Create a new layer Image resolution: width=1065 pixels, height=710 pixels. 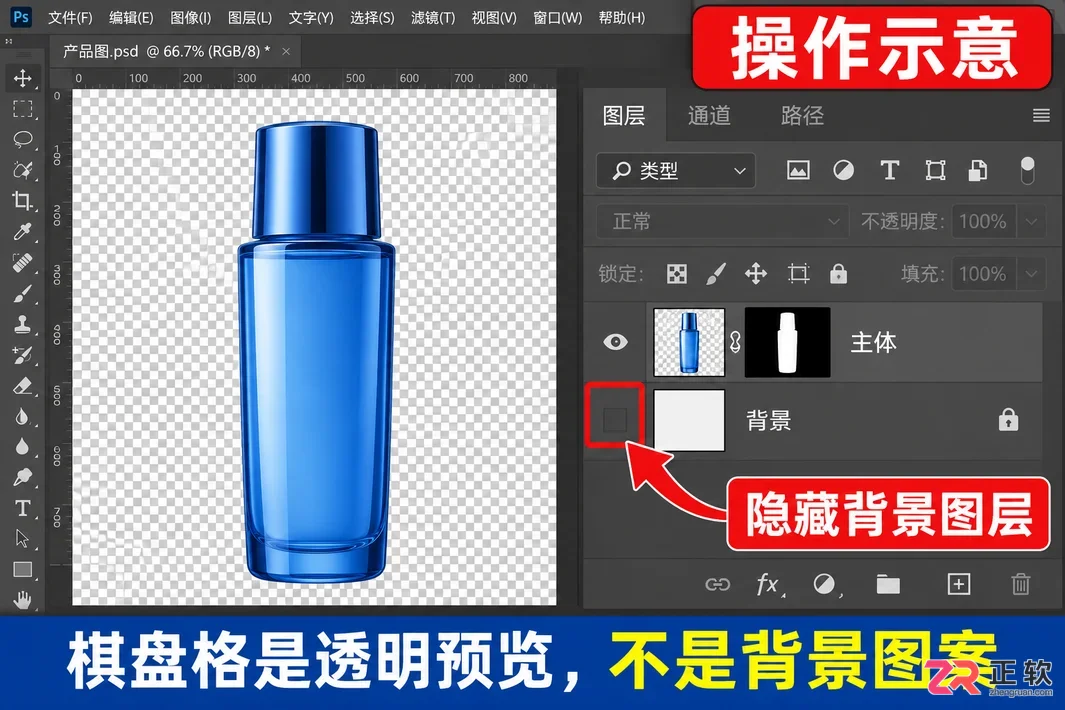click(958, 584)
